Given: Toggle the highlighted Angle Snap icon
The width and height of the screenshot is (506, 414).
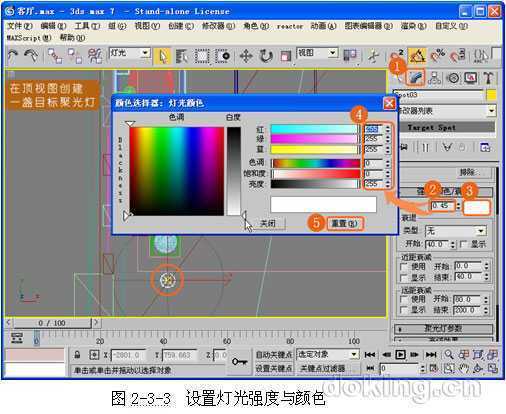Looking at the screenshot, I should click(417, 55).
